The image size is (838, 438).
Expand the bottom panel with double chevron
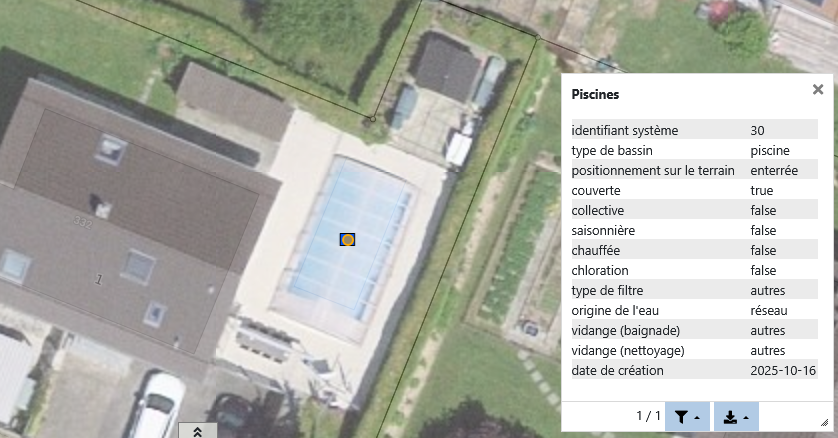197,431
